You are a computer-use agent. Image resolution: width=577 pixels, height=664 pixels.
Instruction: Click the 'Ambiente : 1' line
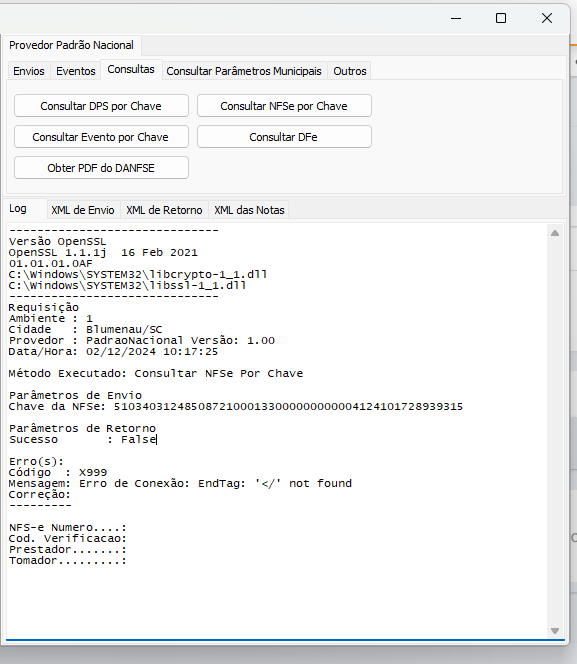(x=51, y=318)
